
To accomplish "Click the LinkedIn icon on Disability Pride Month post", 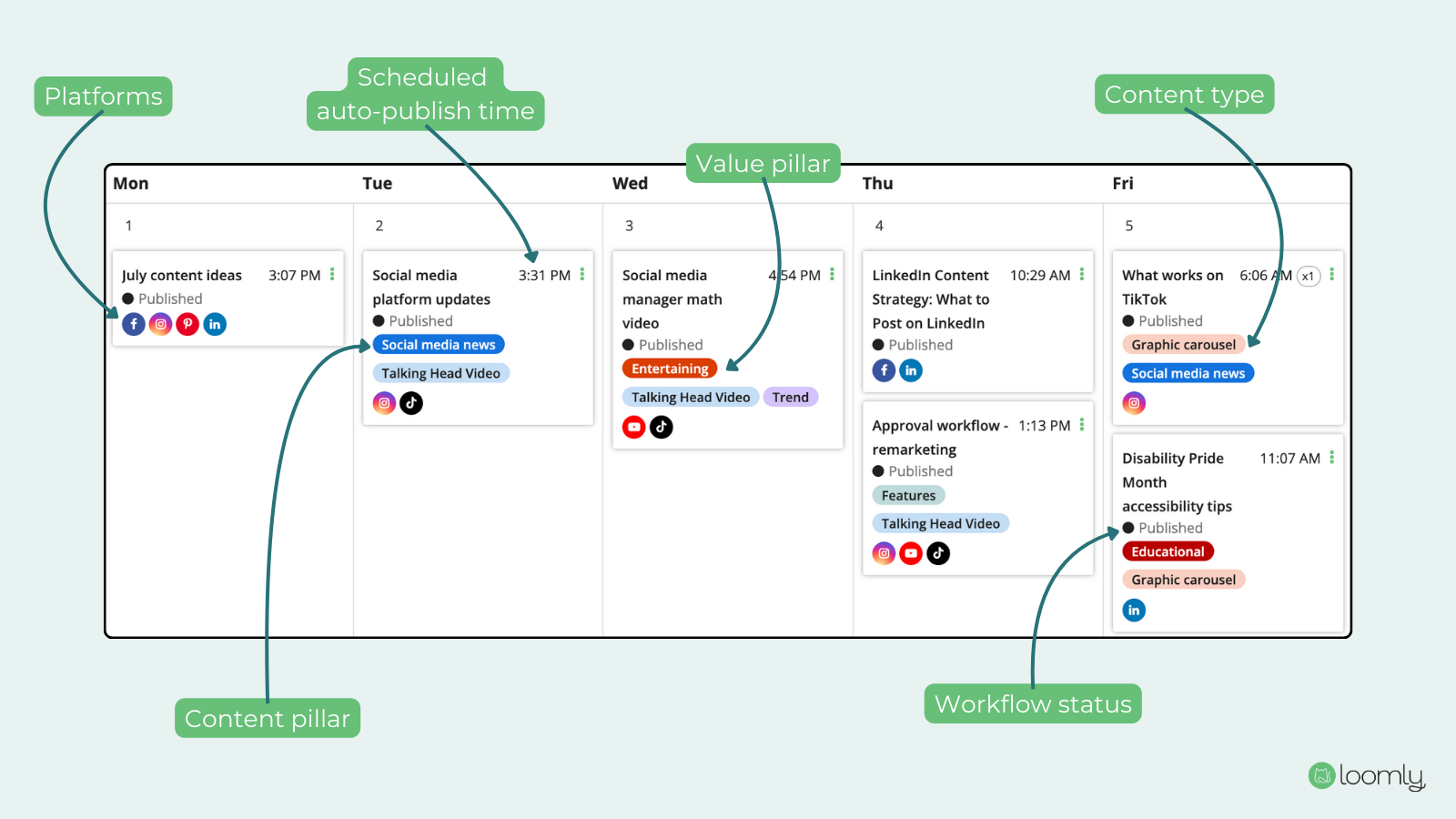I will click(x=1134, y=610).
